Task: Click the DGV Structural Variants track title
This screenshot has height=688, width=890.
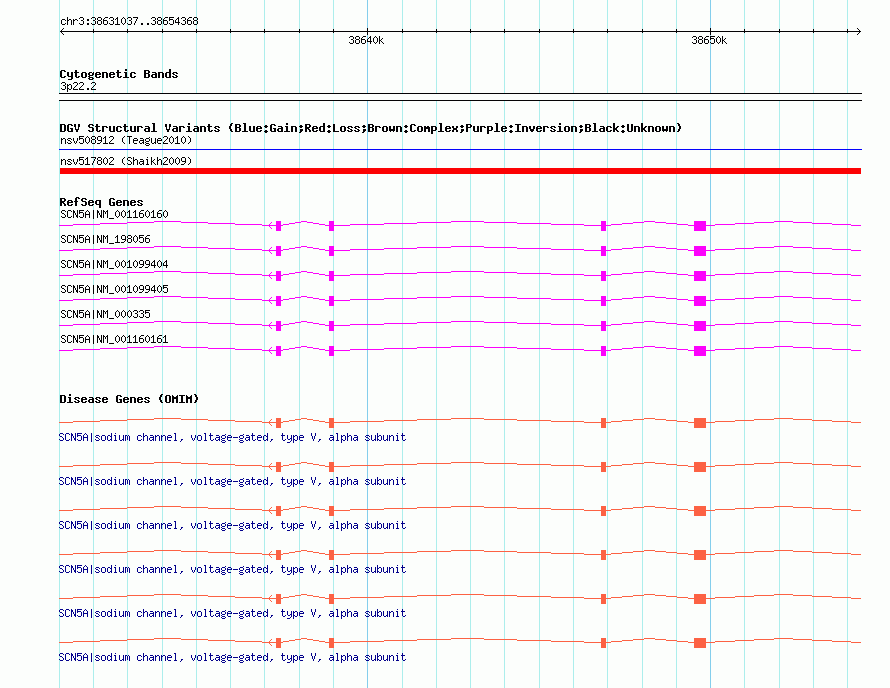Action: (x=370, y=128)
